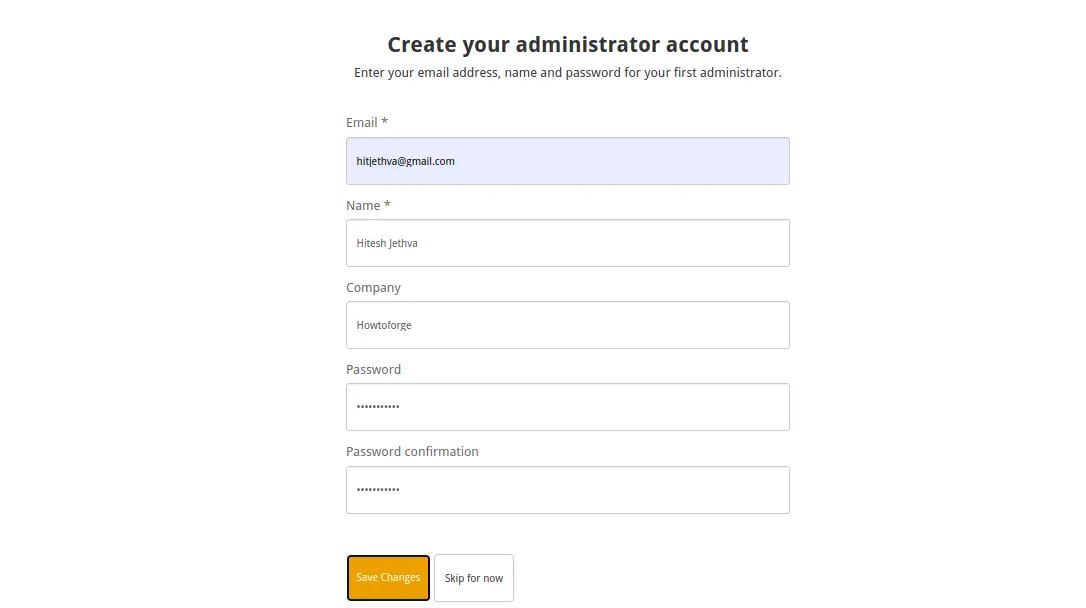1086x608 pixels.
Task: Click into the Company field
Action: 567,325
